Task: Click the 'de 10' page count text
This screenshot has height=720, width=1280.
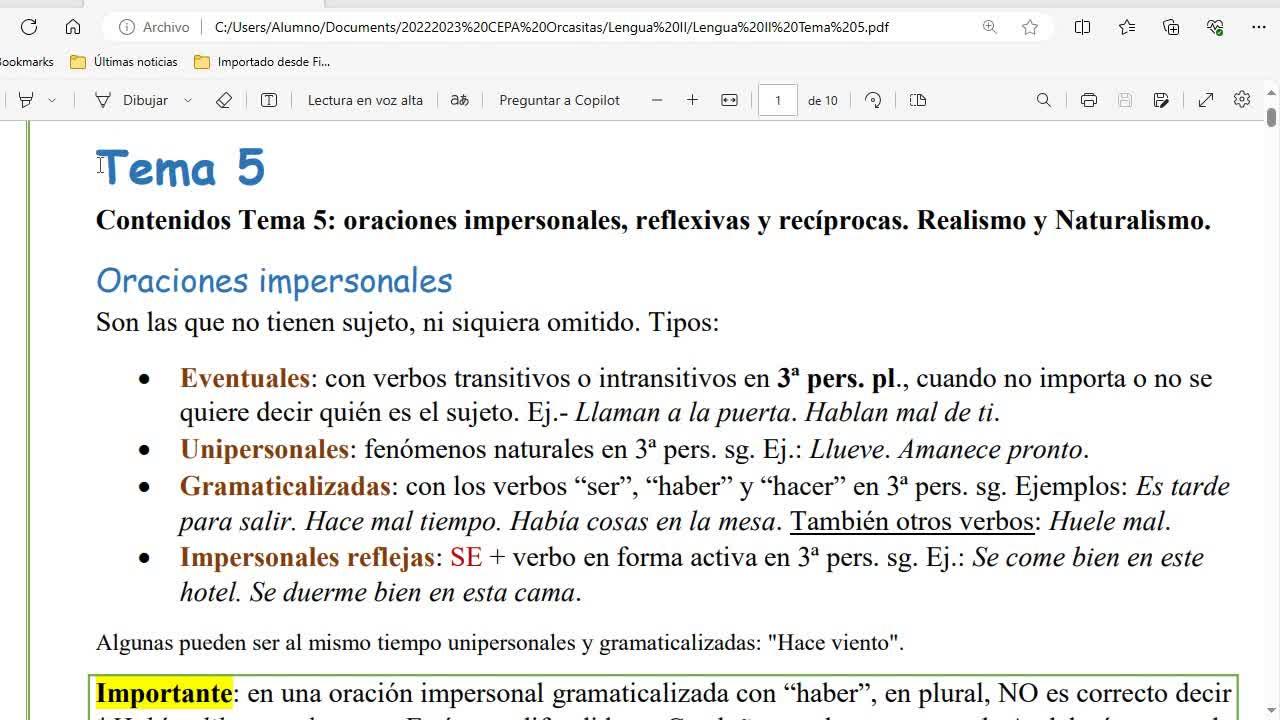Action: point(823,100)
